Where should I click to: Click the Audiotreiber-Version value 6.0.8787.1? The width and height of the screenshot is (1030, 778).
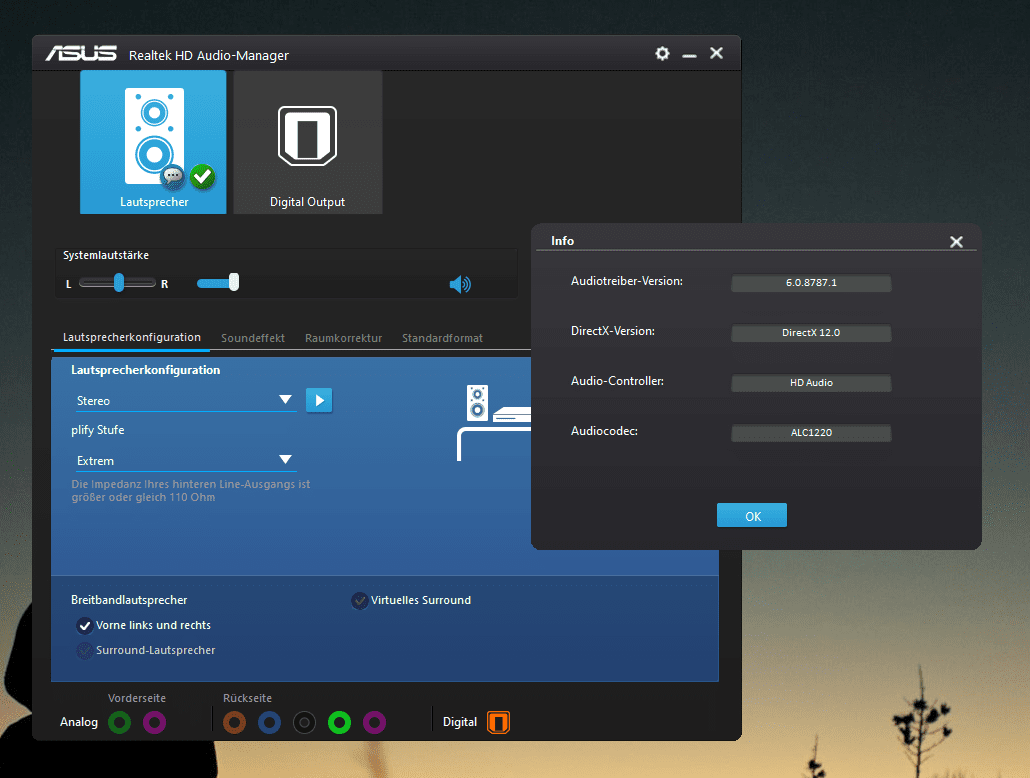pyautogui.click(x=811, y=283)
